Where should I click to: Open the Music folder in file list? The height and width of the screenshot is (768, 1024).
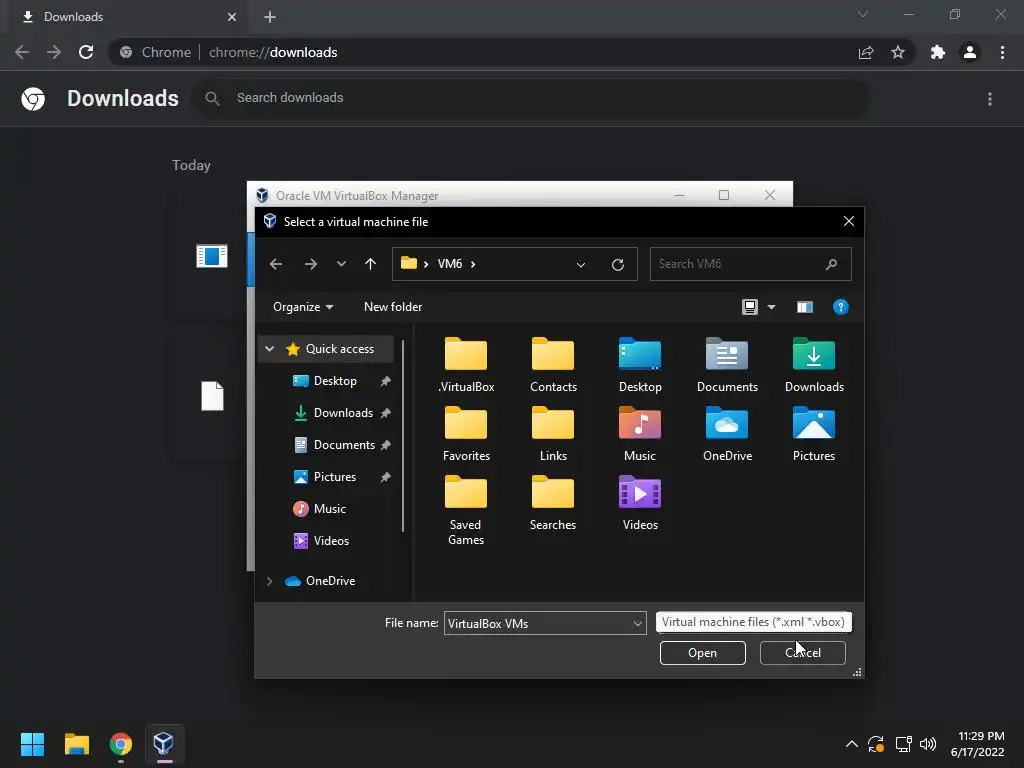coord(640,434)
